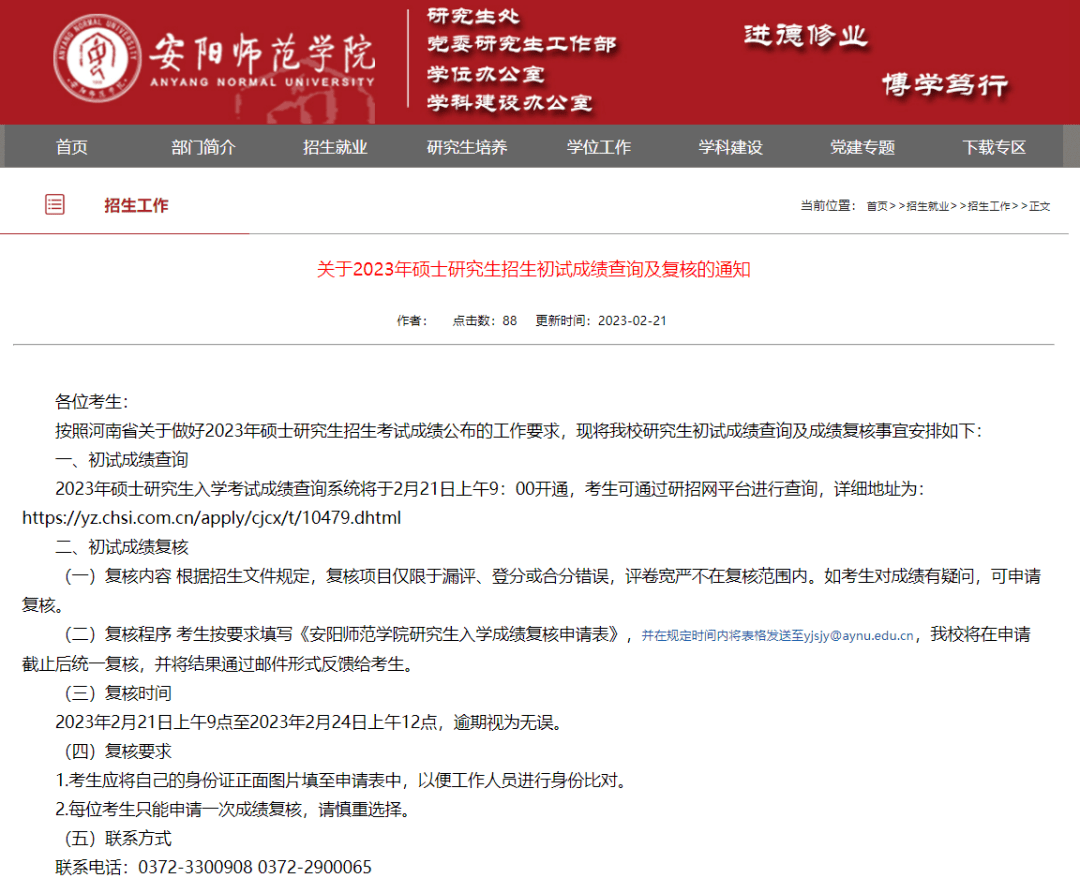Click the heading 二、初试成绩复核
The image size is (1080, 878).
click(122, 547)
